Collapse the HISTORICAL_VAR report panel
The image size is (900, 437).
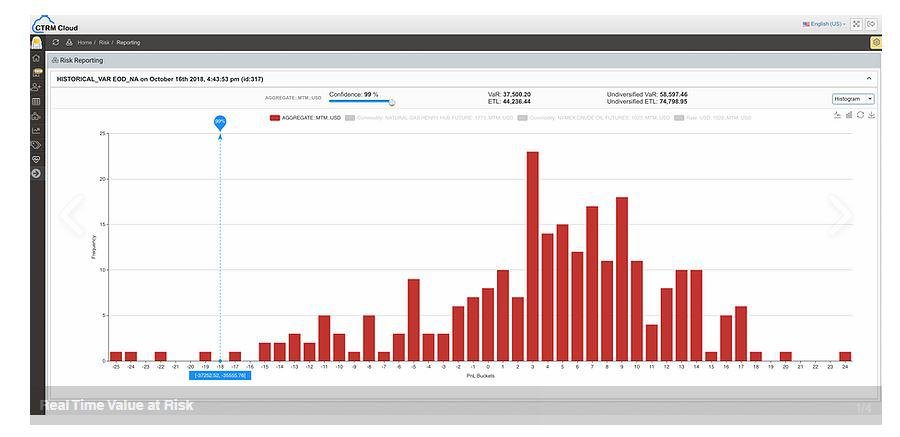(868, 78)
